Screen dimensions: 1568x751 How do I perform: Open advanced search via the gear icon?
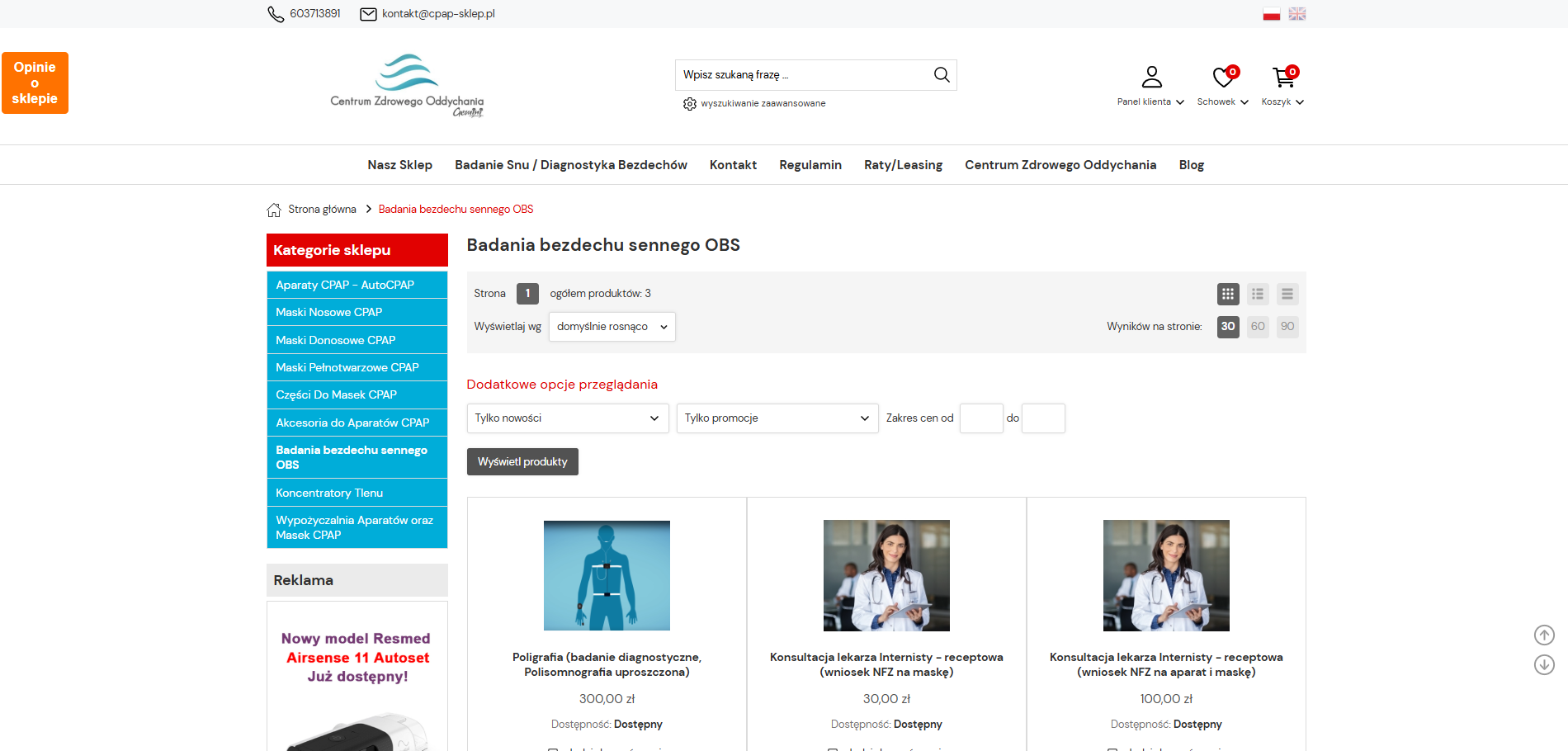[x=690, y=103]
